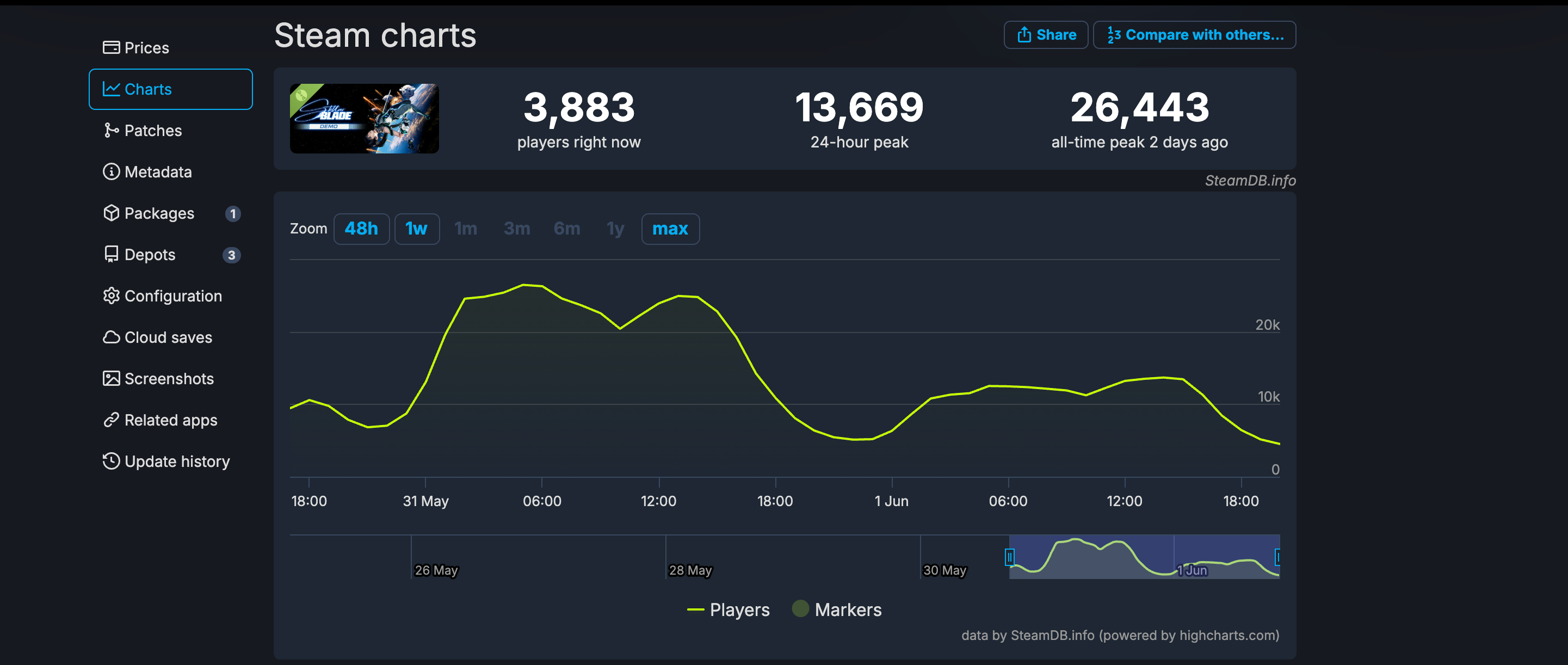Toggle the Players series in legend
The width and height of the screenshot is (1568, 665).
[x=739, y=609]
